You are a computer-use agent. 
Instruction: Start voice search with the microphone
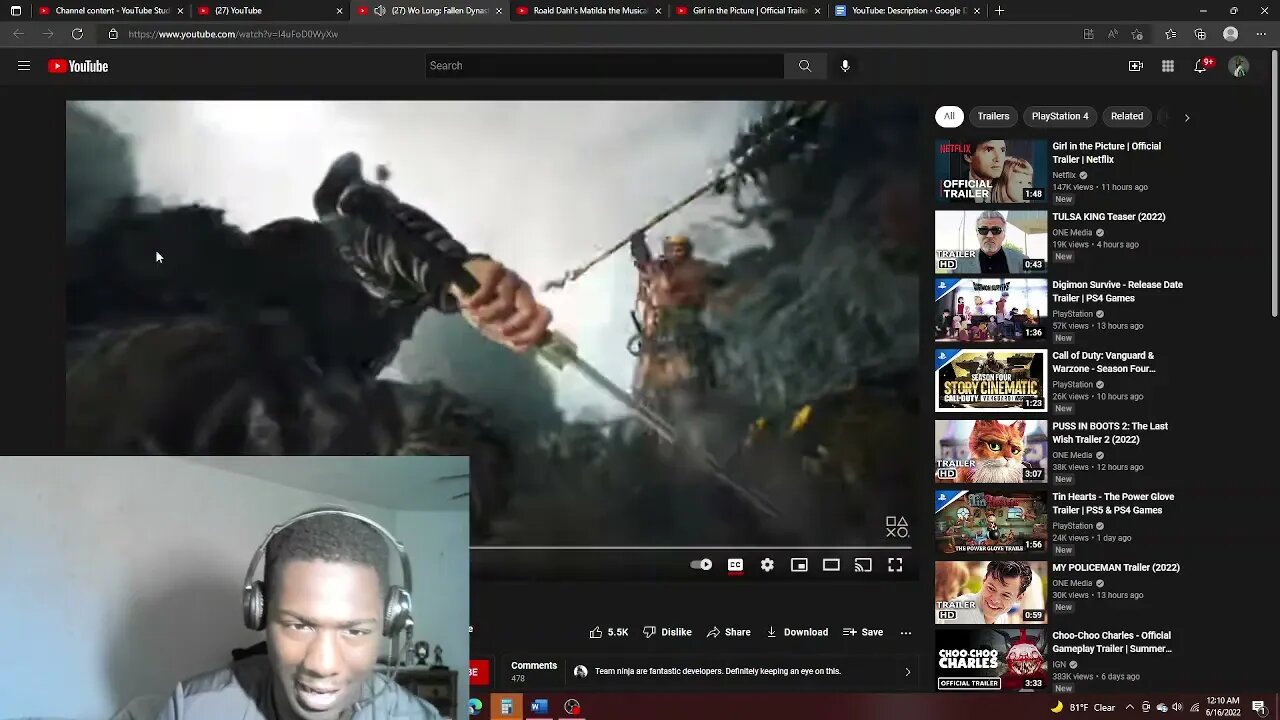[845, 66]
